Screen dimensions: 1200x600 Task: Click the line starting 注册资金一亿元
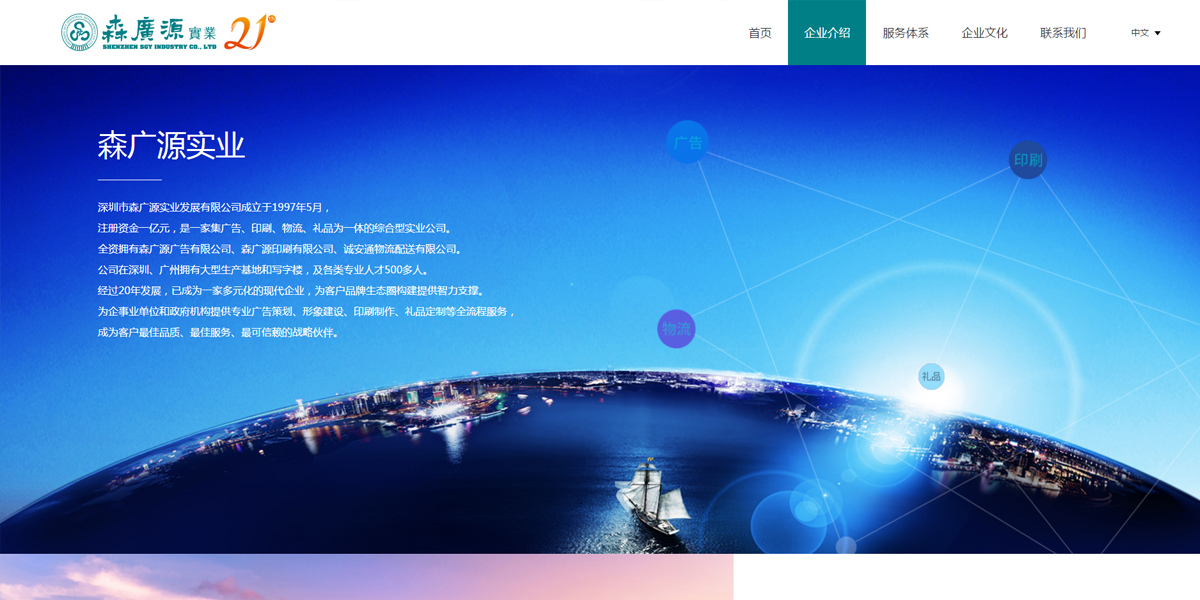click(x=275, y=228)
